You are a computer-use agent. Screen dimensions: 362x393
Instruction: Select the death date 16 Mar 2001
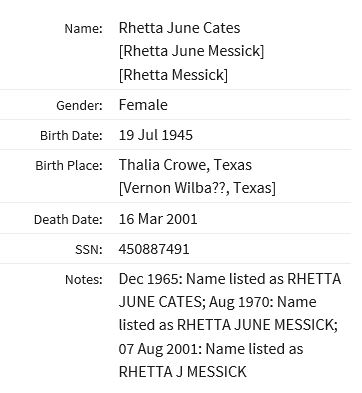coord(158,219)
